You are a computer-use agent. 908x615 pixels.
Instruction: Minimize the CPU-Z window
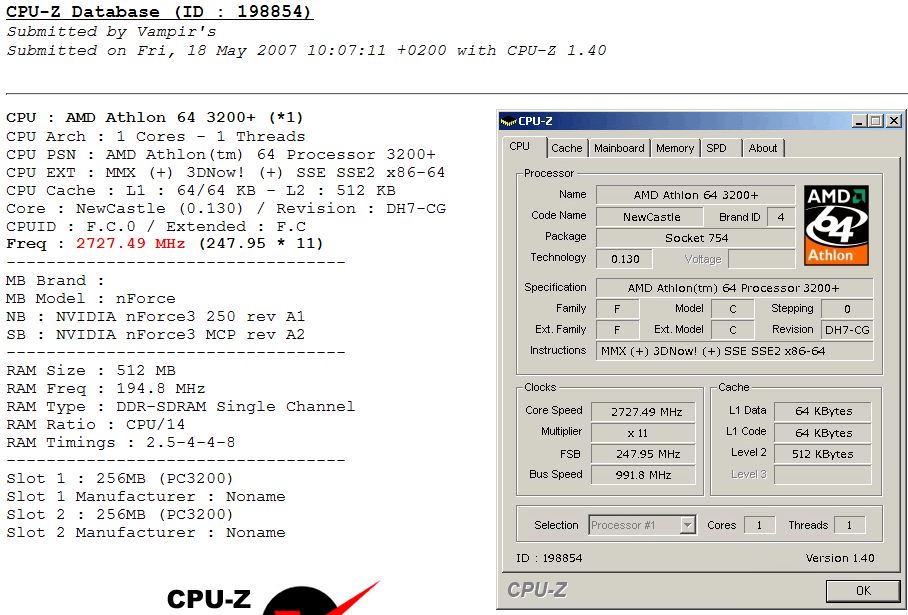[x=859, y=121]
